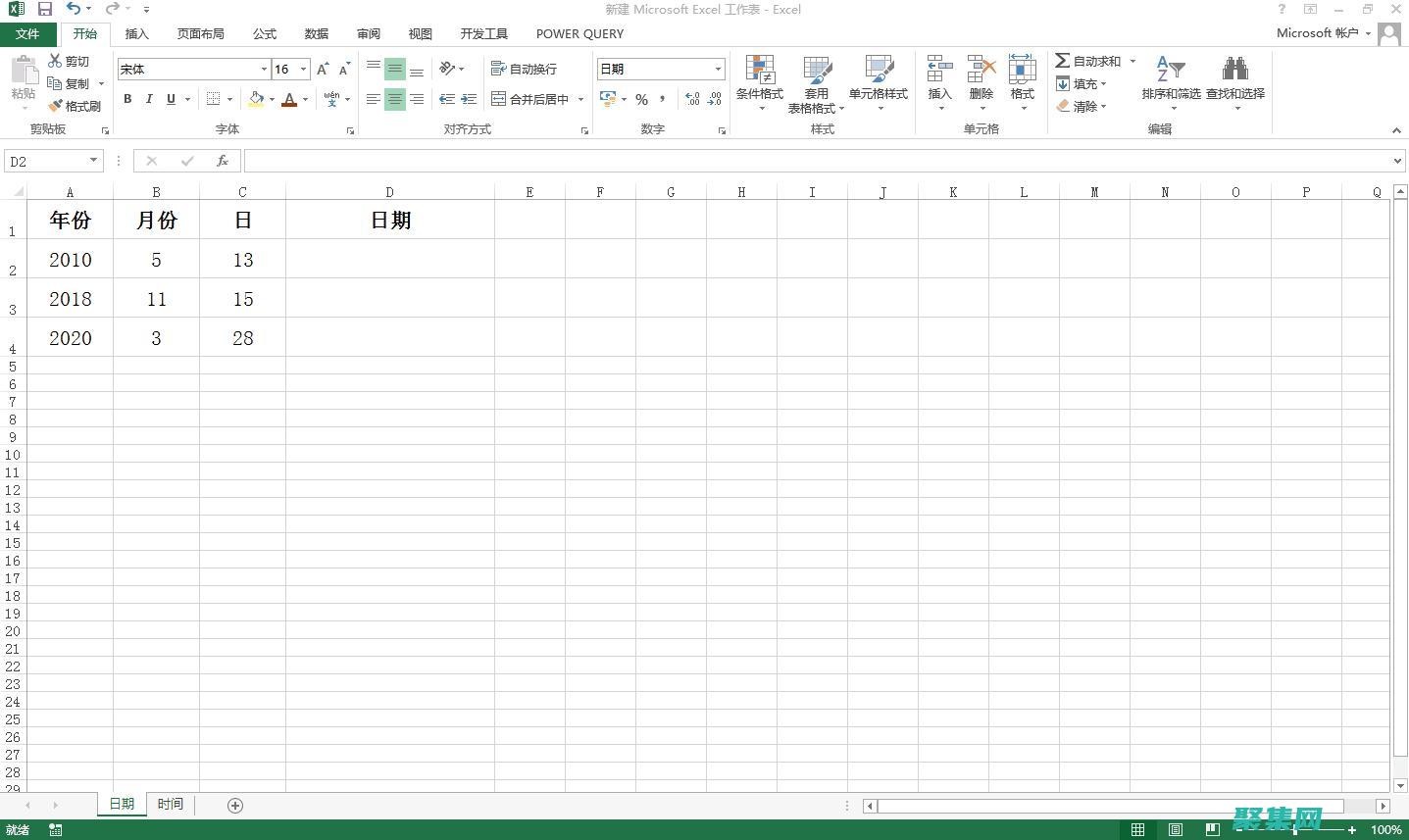
Task: Click the Conditional Formatting (条件格式) icon
Action: coord(759,72)
